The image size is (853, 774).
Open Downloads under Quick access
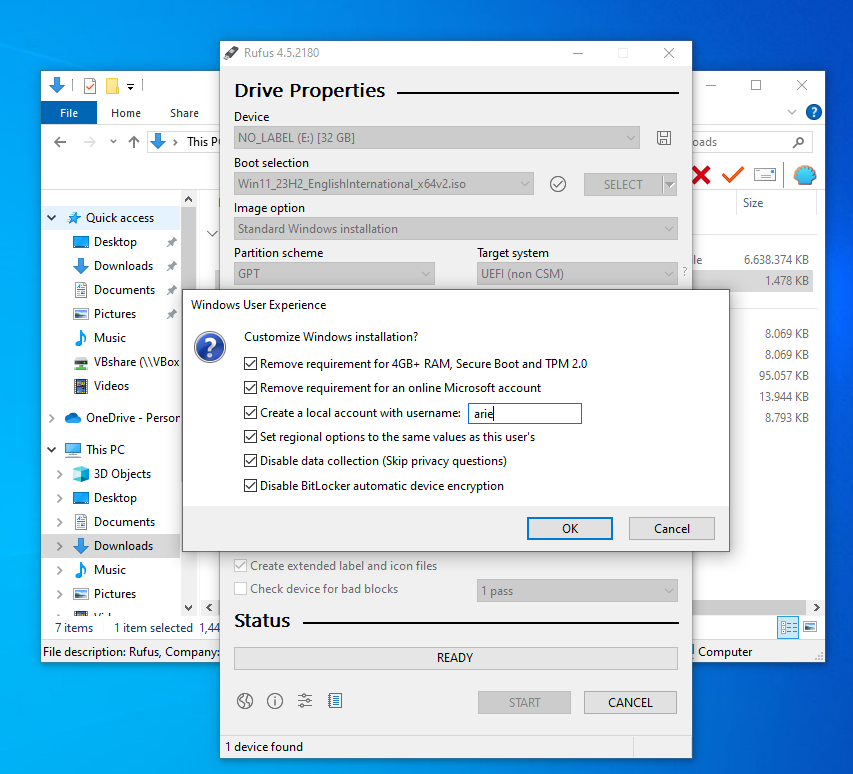pyautogui.click(x=123, y=266)
